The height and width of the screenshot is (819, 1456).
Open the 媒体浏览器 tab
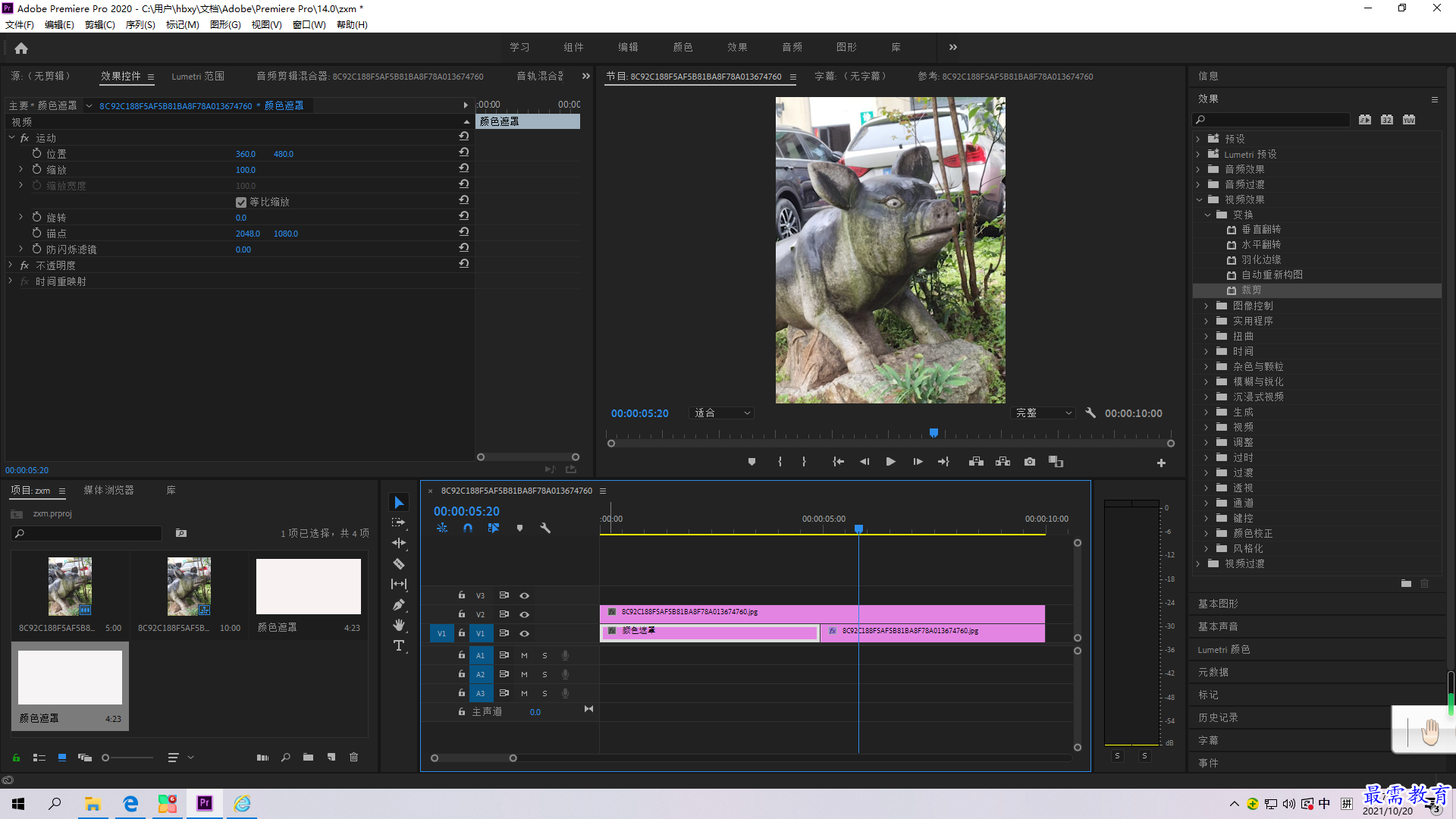tap(108, 491)
